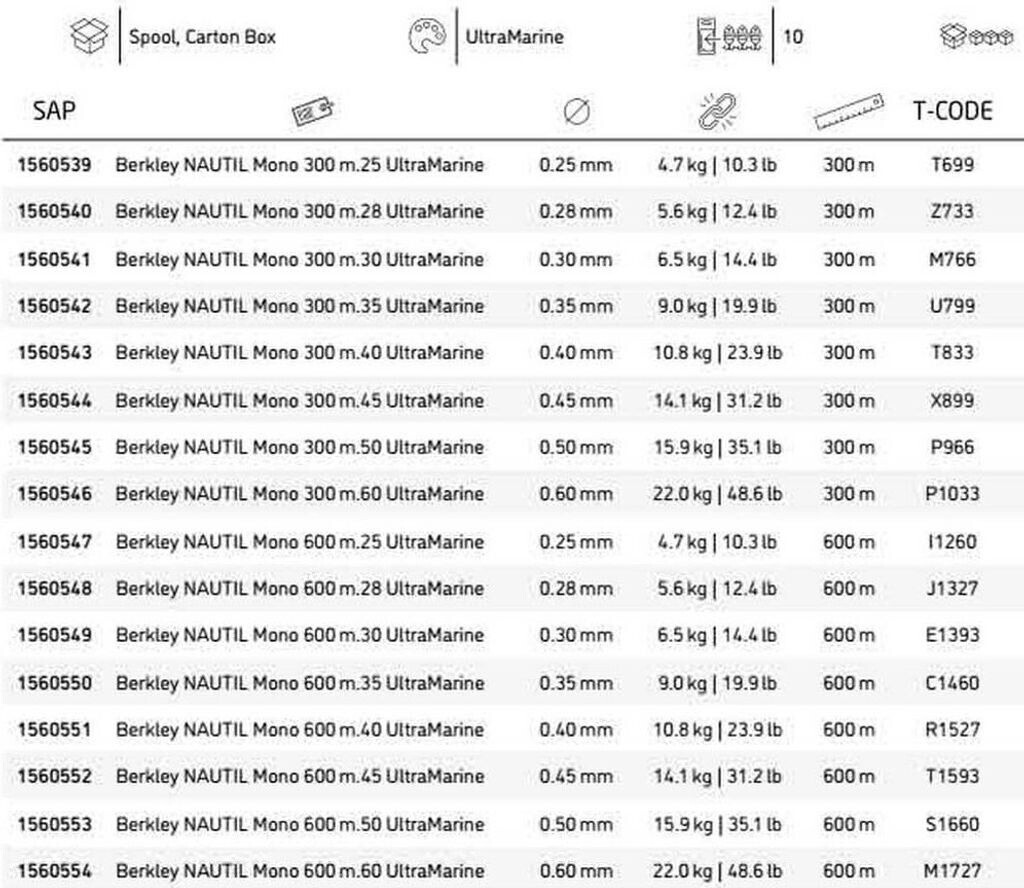The image size is (1024, 888).
Task: Open SAP number 1560539
Action: click(54, 165)
